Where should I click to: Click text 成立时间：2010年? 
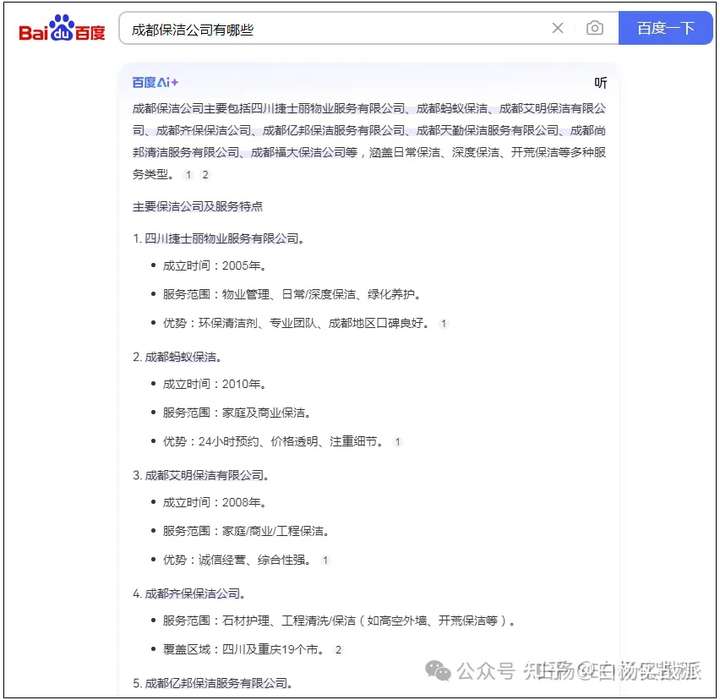click(x=214, y=384)
